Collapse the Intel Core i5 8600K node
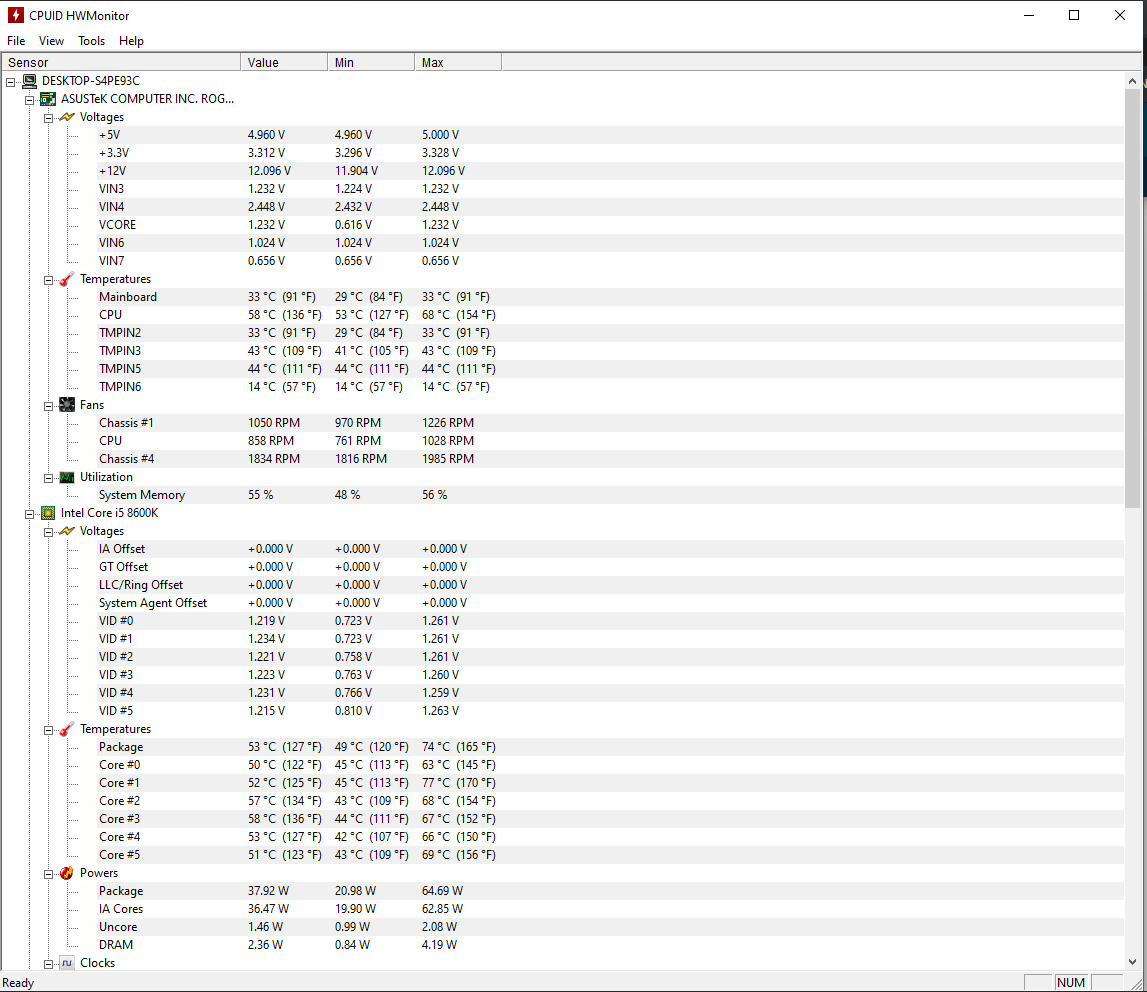 coord(29,514)
